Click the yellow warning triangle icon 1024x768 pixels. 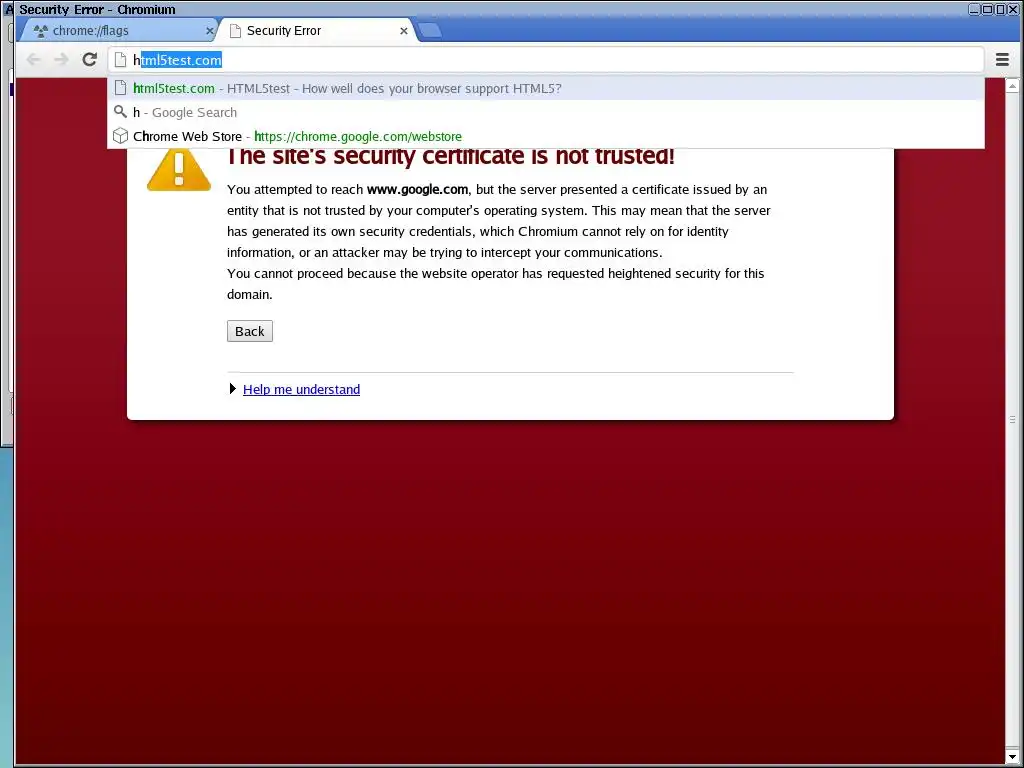179,170
